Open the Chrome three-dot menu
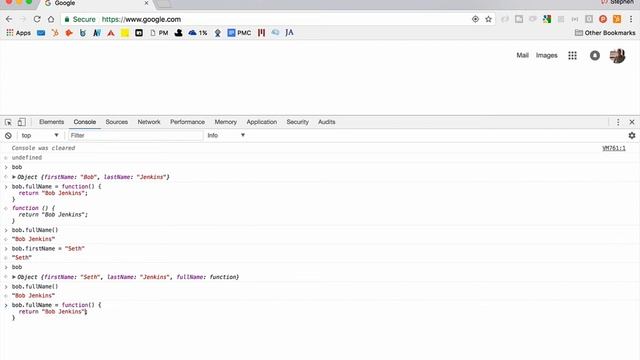Image resolution: width=640 pixels, height=360 pixels. tap(631, 19)
